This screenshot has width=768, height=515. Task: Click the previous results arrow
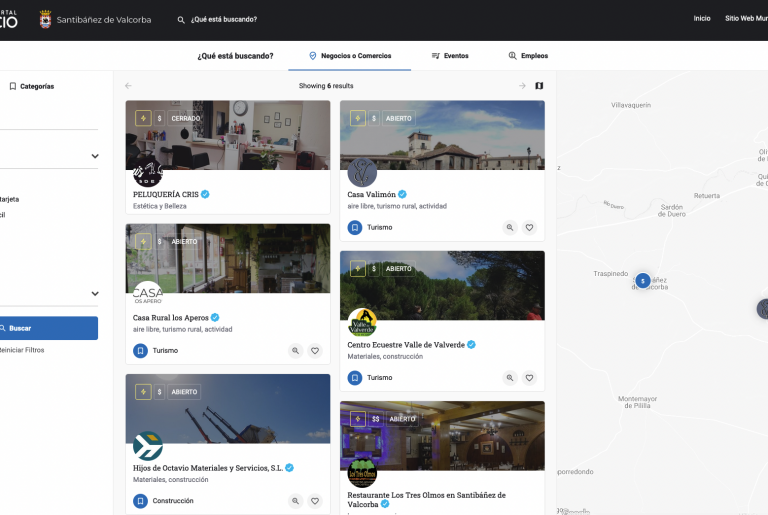tap(128, 86)
